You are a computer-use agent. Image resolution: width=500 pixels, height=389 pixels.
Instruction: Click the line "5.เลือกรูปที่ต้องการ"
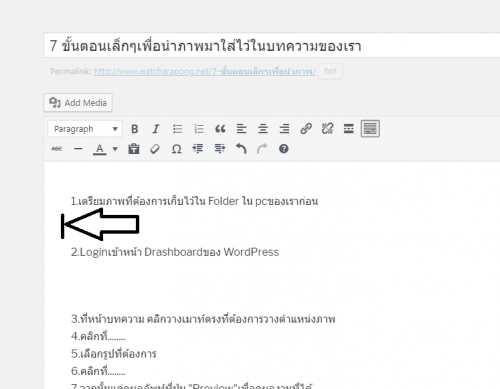tap(113, 354)
